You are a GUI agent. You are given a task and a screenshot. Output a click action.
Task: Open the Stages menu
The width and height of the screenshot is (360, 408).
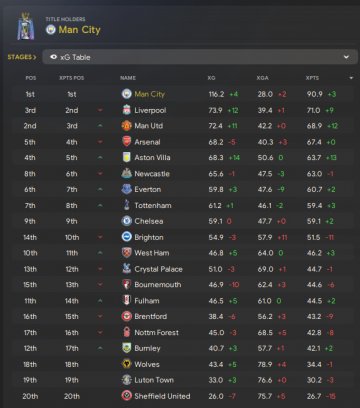click(x=22, y=57)
